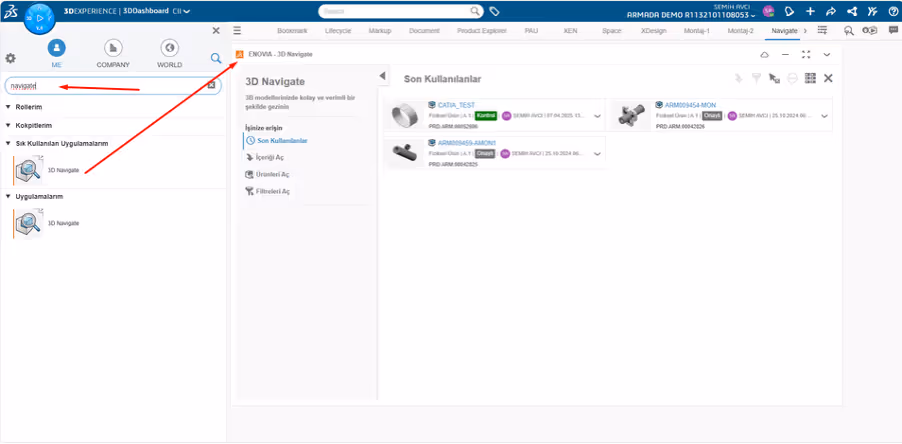This screenshot has width=902, height=444.
Task: Select the WORLD section
Action: (x=170, y=53)
